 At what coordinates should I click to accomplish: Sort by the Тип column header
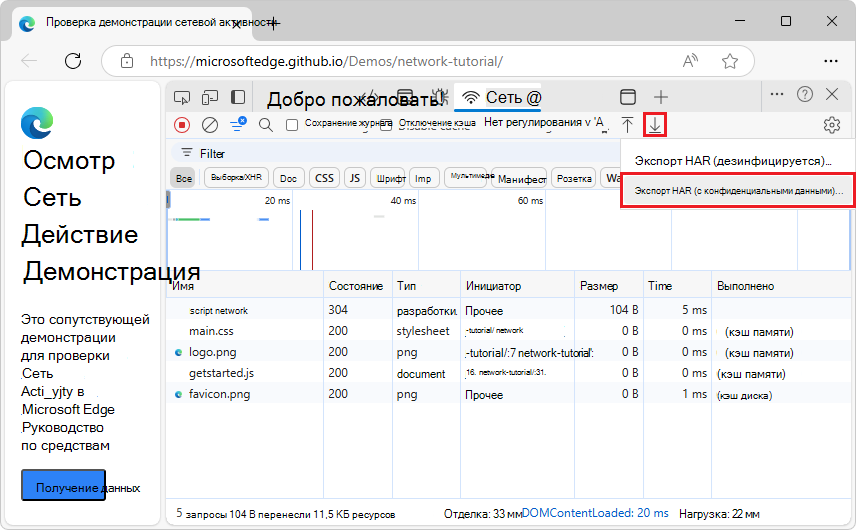(x=426, y=285)
